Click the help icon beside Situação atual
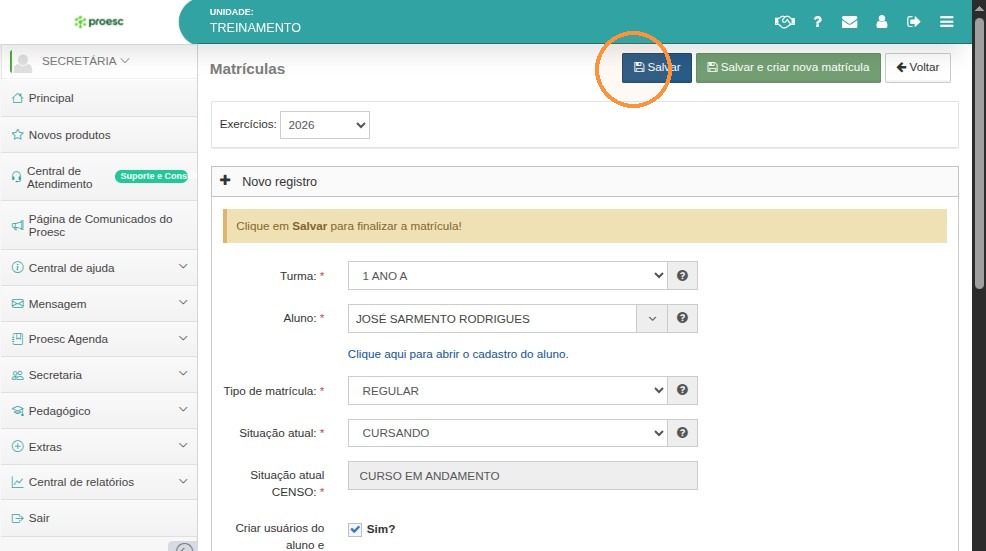 682,433
